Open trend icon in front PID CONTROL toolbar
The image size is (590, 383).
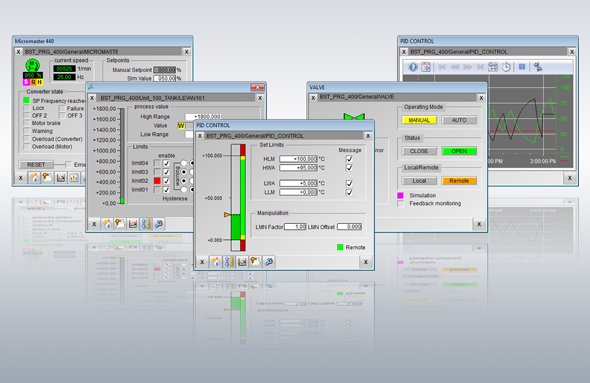click(242, 261)
